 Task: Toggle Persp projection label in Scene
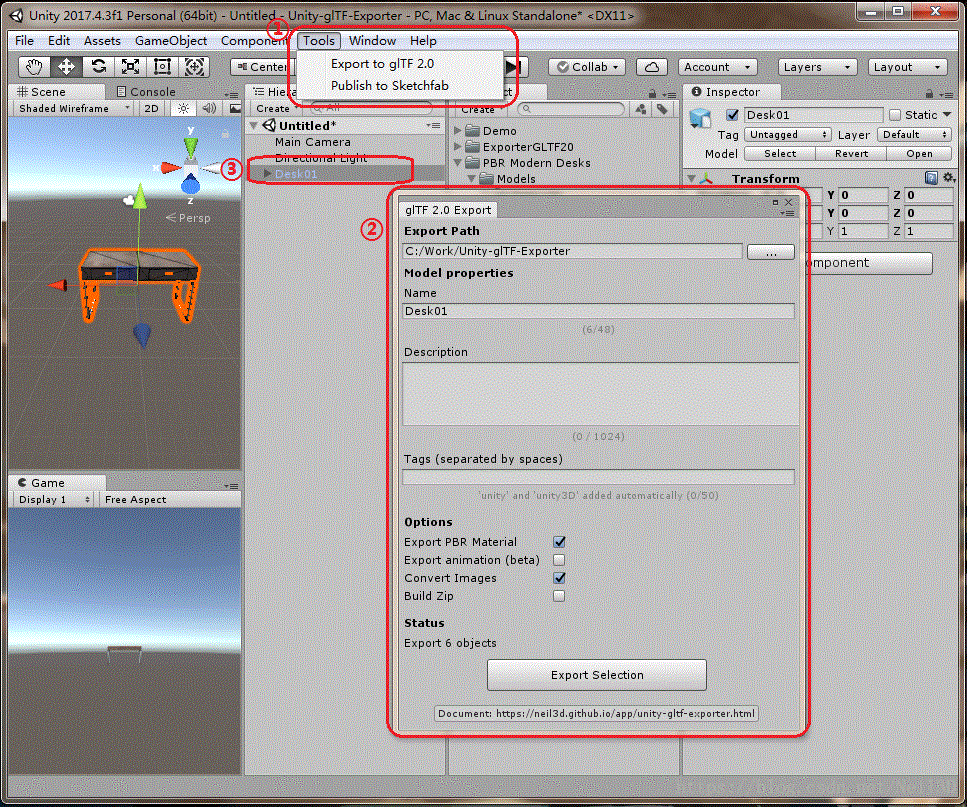point(189,218)
